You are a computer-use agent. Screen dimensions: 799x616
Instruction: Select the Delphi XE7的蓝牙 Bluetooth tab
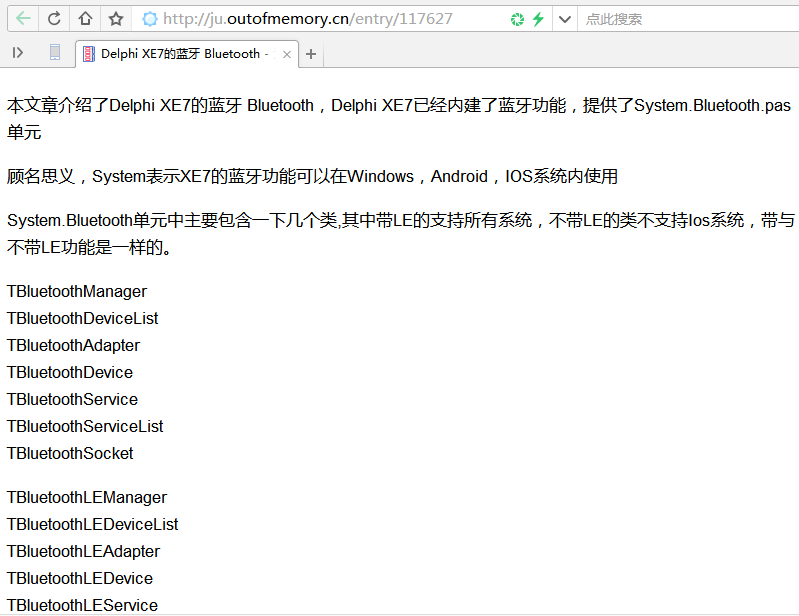pyautogui.click(x=187, y=54)
